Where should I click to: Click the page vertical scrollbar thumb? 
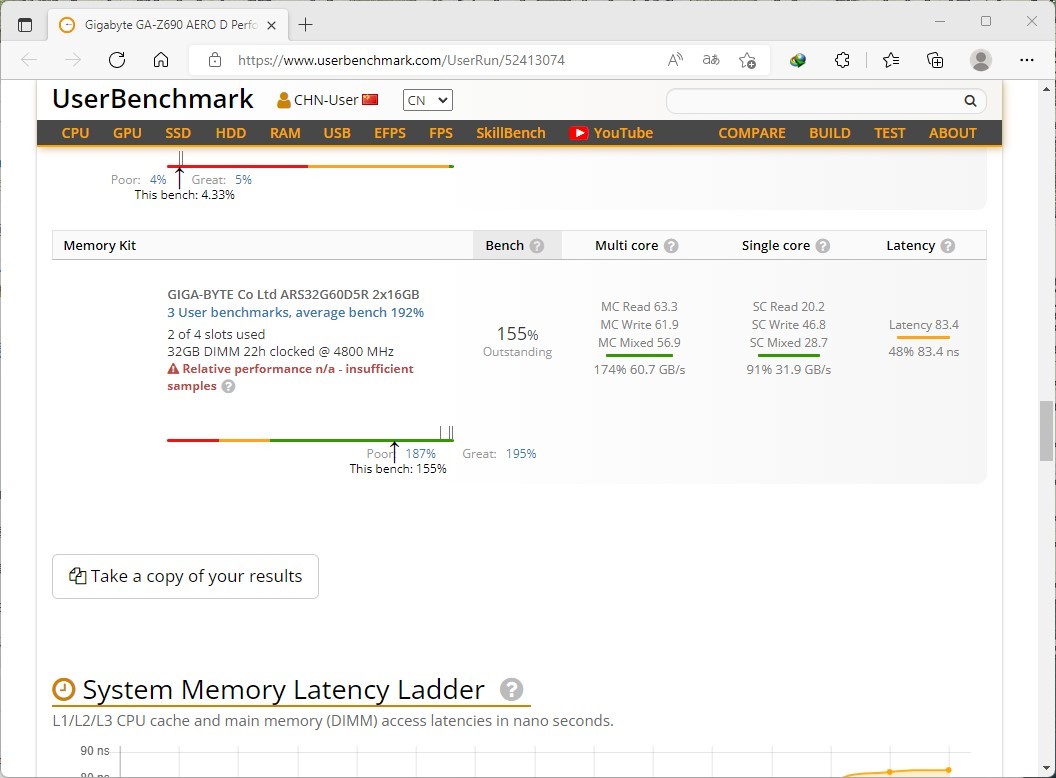[1046, 430]
